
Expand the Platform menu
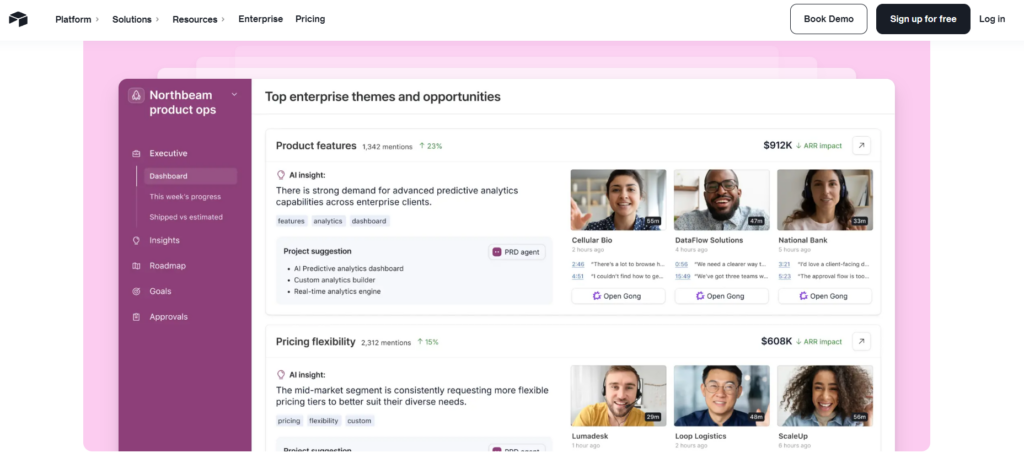click(x=77, y=19)
